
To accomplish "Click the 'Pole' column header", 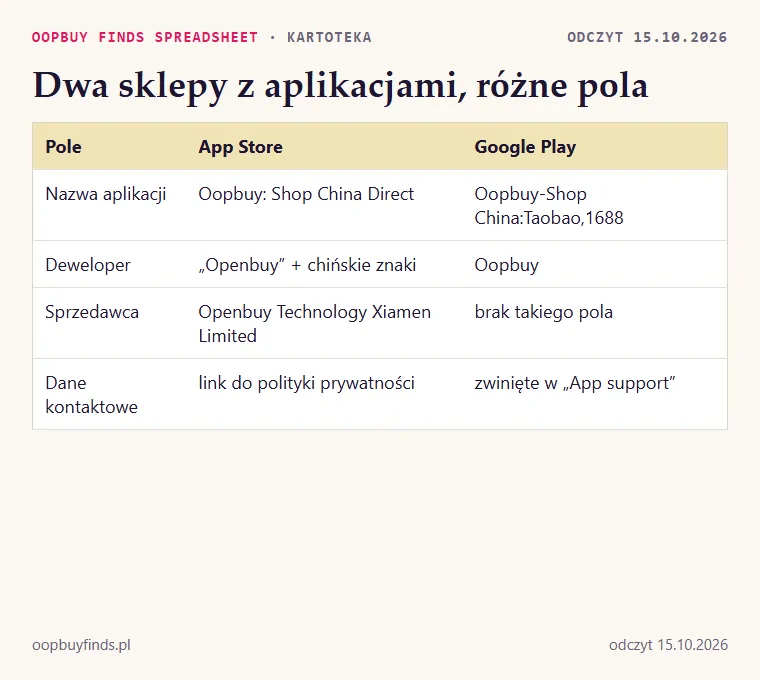I will (x=63, y=147).
